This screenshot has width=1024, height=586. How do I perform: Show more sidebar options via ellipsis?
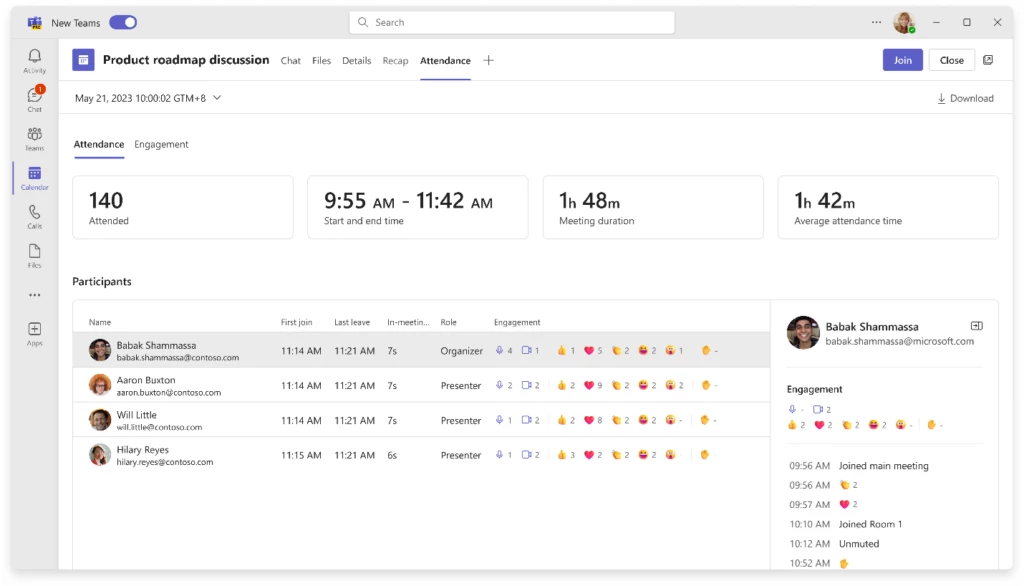34,294
